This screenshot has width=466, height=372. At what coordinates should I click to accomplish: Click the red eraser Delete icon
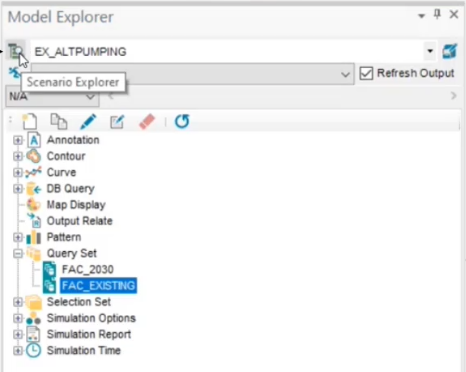pos(147,121)
